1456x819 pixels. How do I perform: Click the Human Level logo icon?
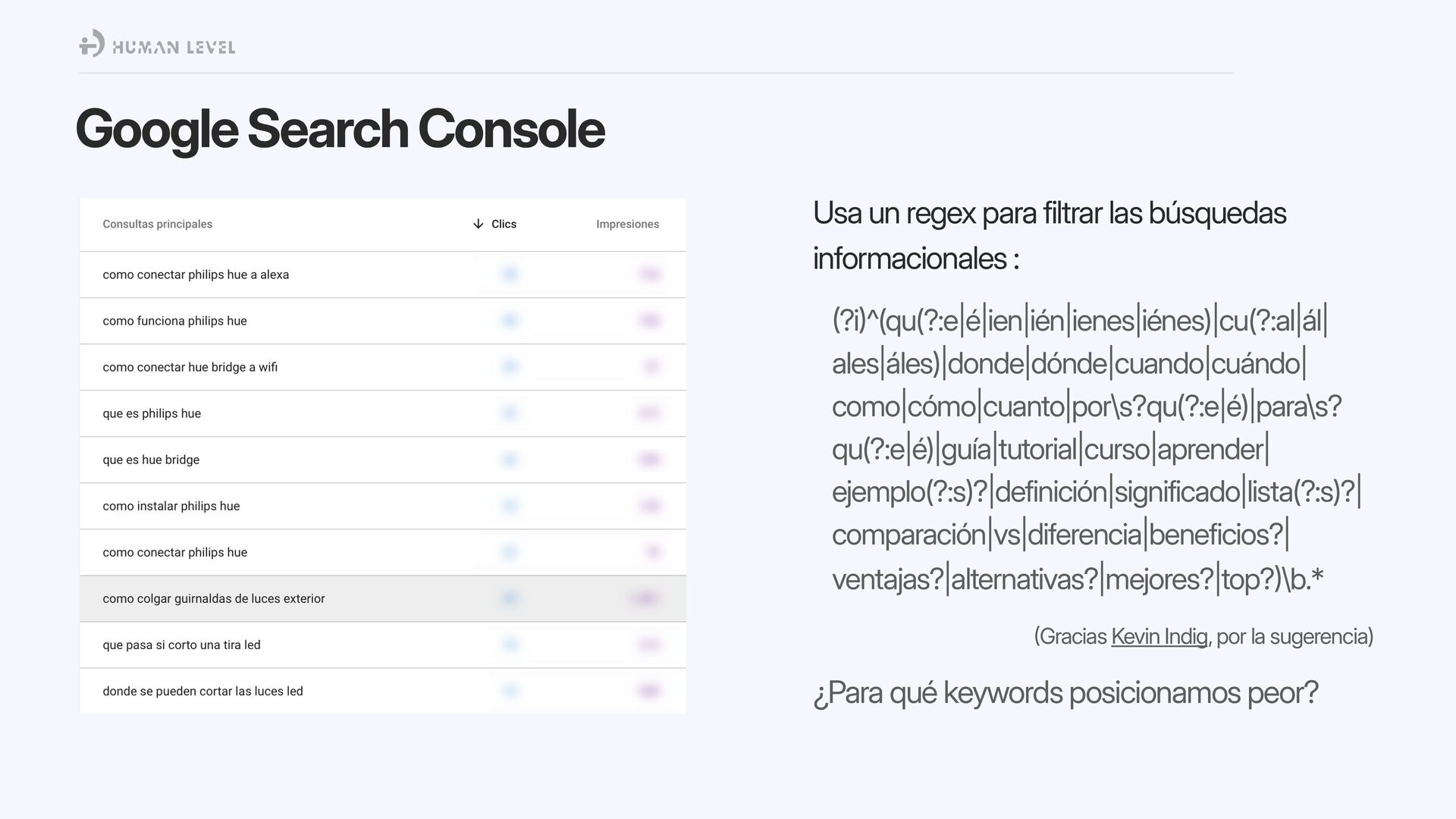coord(92,43)
